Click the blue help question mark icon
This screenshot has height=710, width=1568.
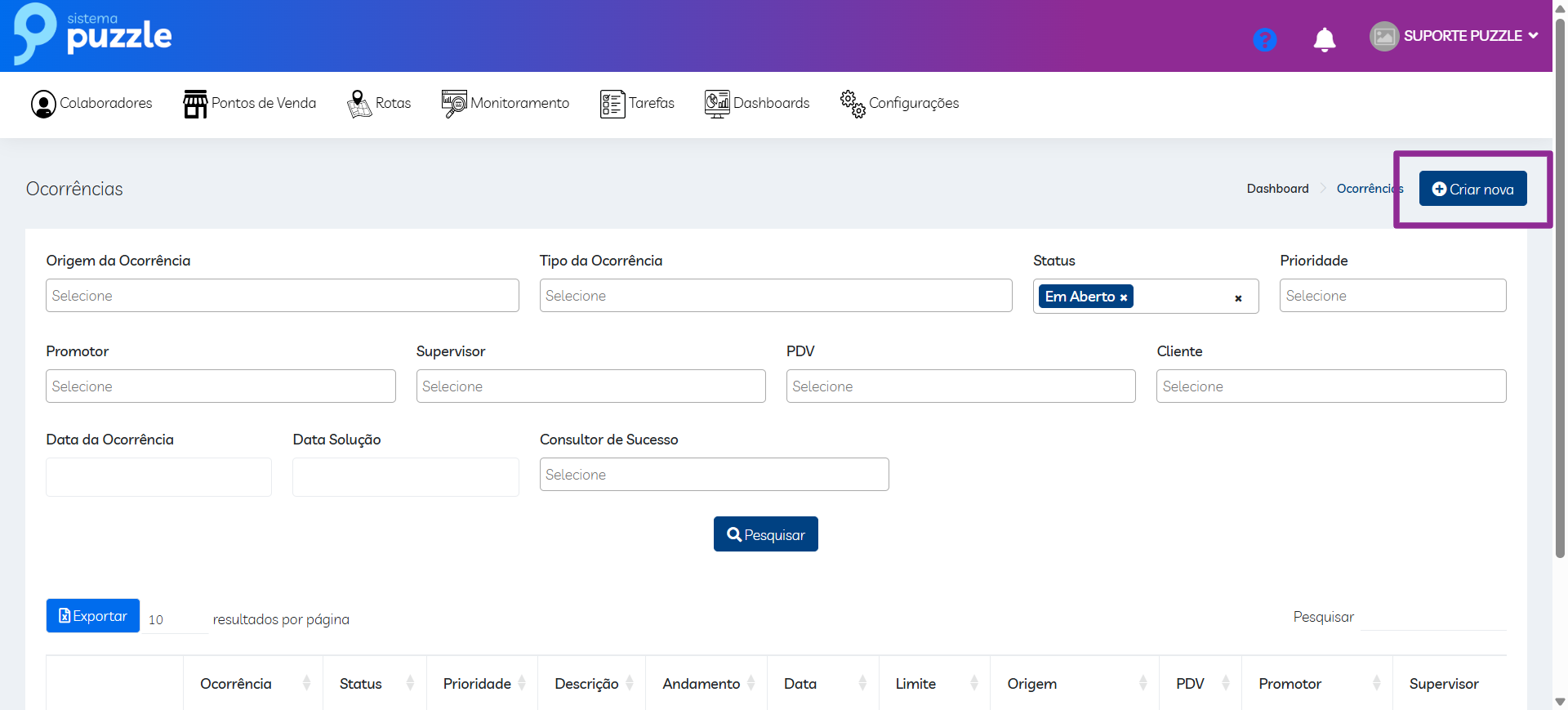1264,39
